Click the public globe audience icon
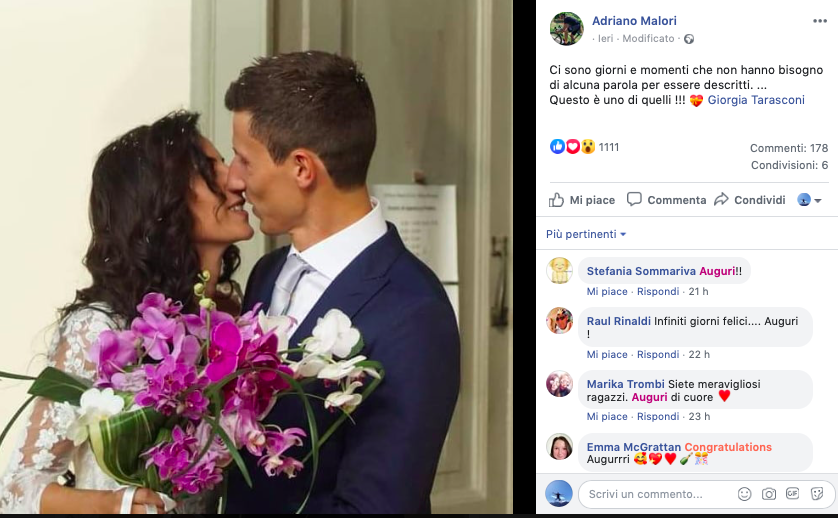838x518 pixels. click(x=689, y=39)
